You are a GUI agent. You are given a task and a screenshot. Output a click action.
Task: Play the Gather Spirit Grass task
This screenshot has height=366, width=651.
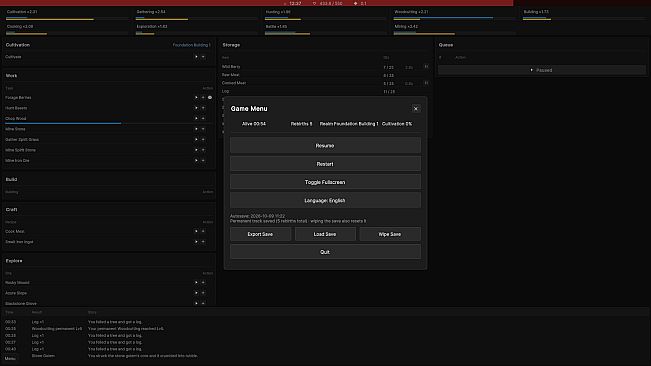(x=196, y=139)
